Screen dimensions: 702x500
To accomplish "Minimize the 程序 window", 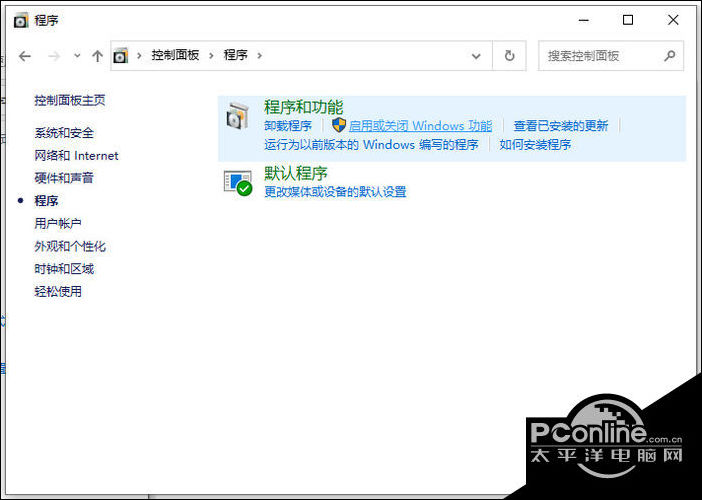I will 583,20.
